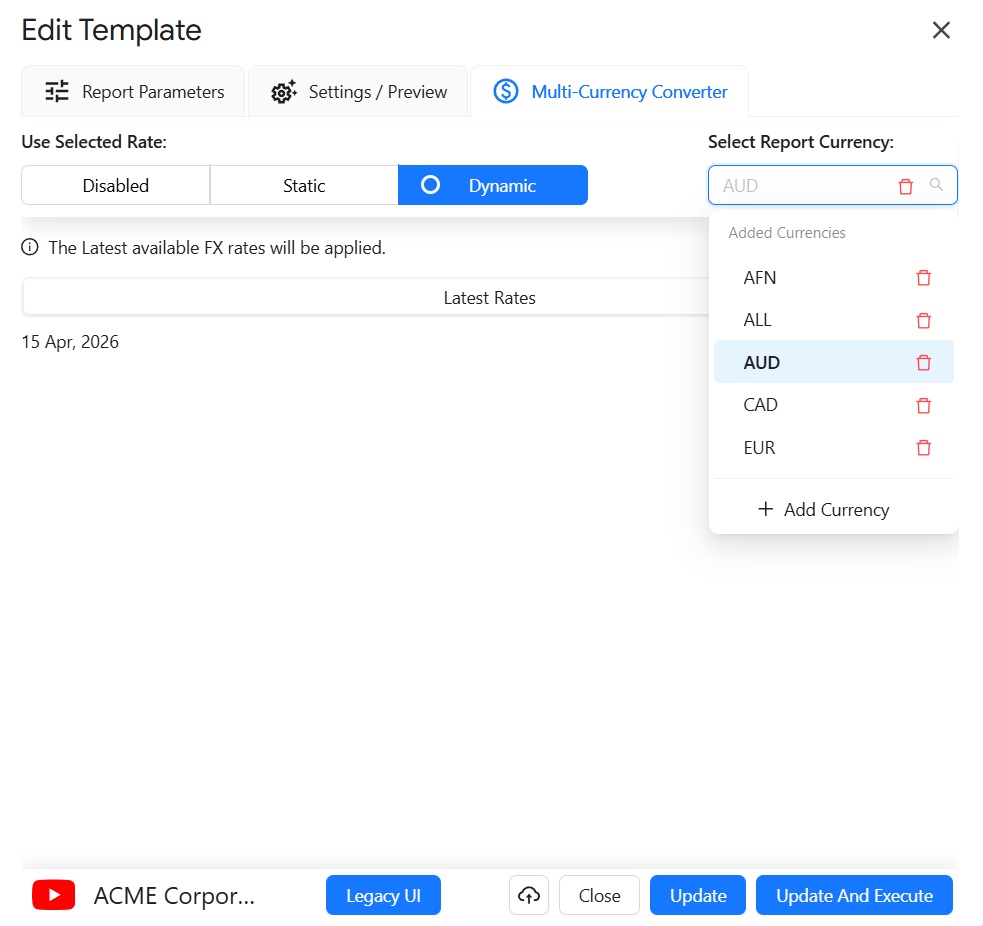Remove EUR using its trash icon
The height and width of the screenshot is (926, 983).
(923, 448)
